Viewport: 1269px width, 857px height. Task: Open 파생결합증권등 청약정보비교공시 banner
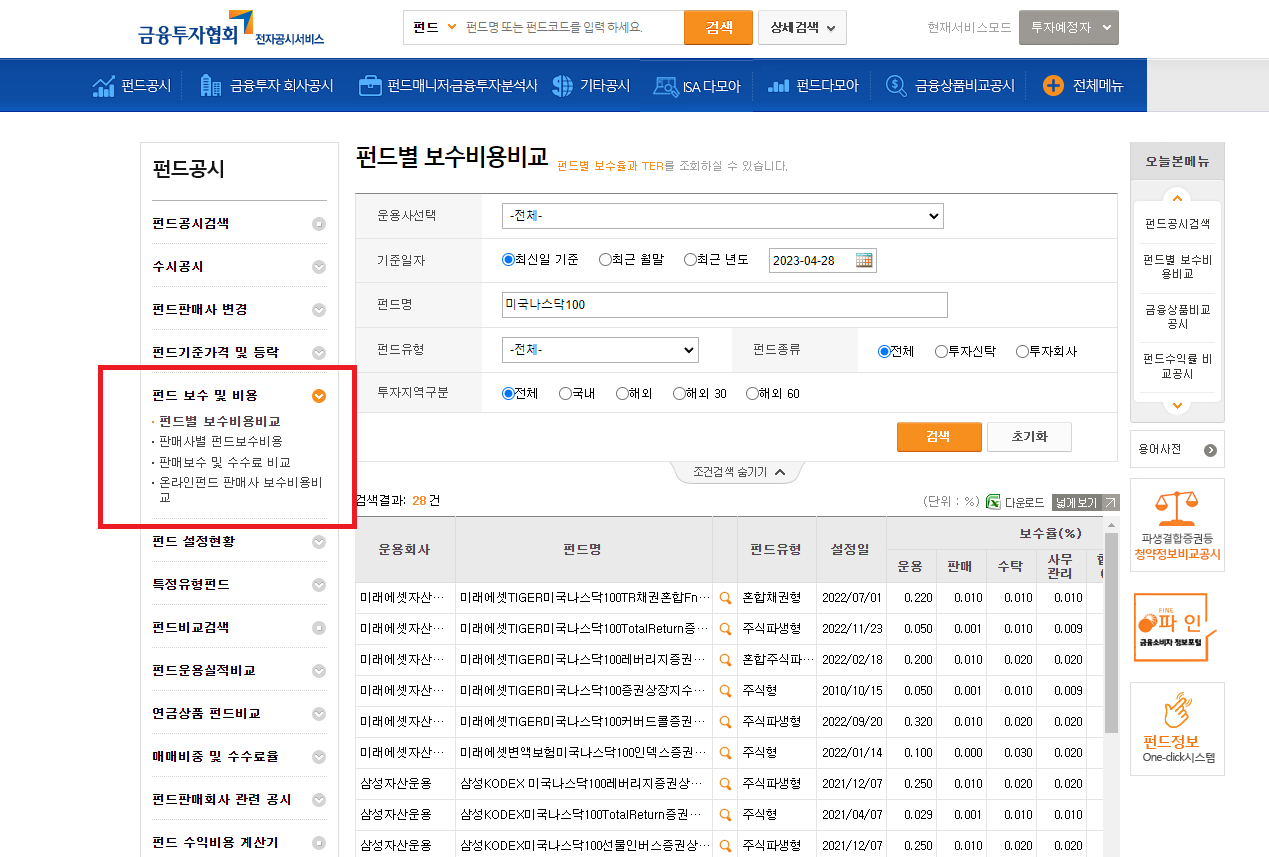1177,525
